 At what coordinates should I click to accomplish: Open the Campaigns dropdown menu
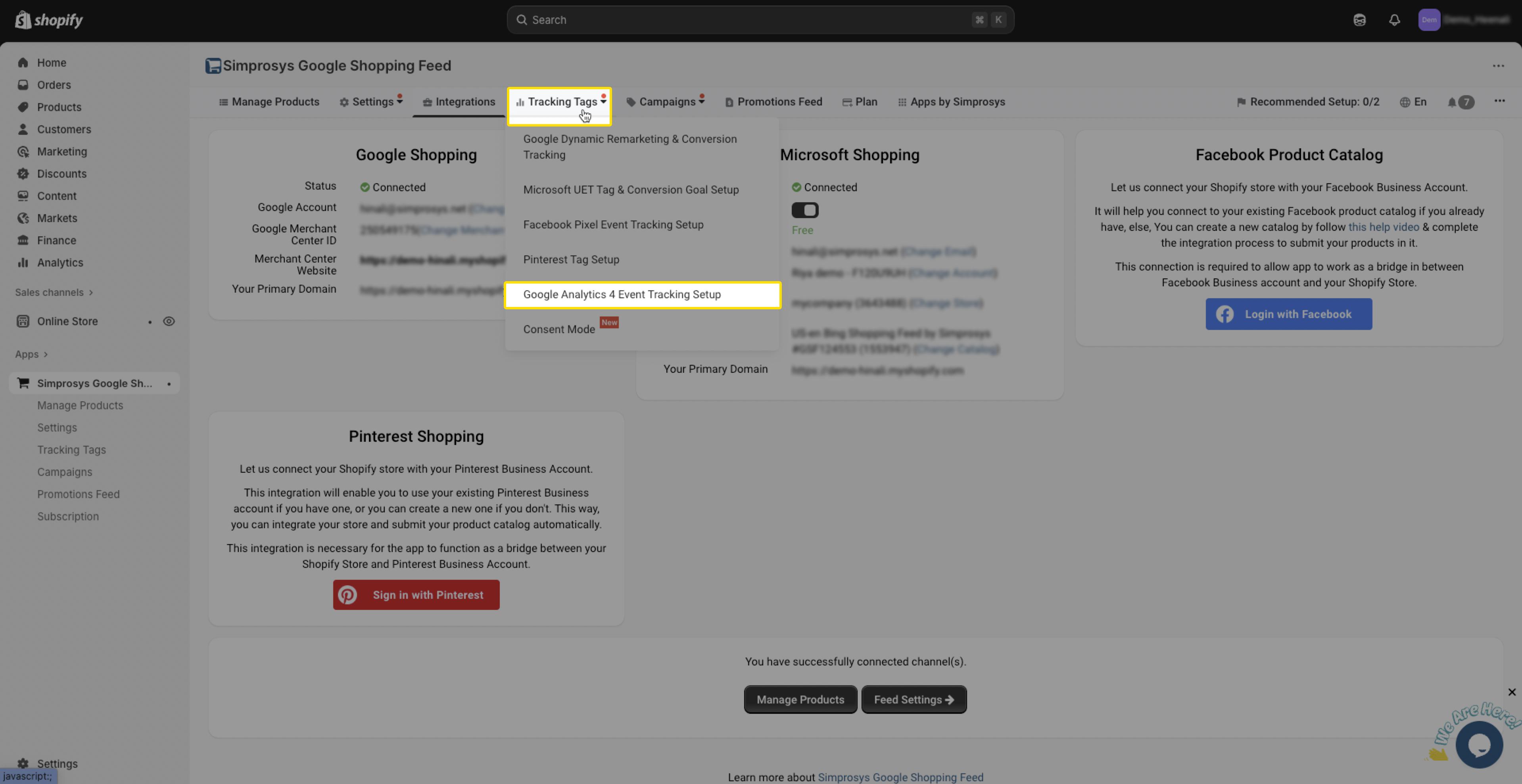click(x=666, y=102)
